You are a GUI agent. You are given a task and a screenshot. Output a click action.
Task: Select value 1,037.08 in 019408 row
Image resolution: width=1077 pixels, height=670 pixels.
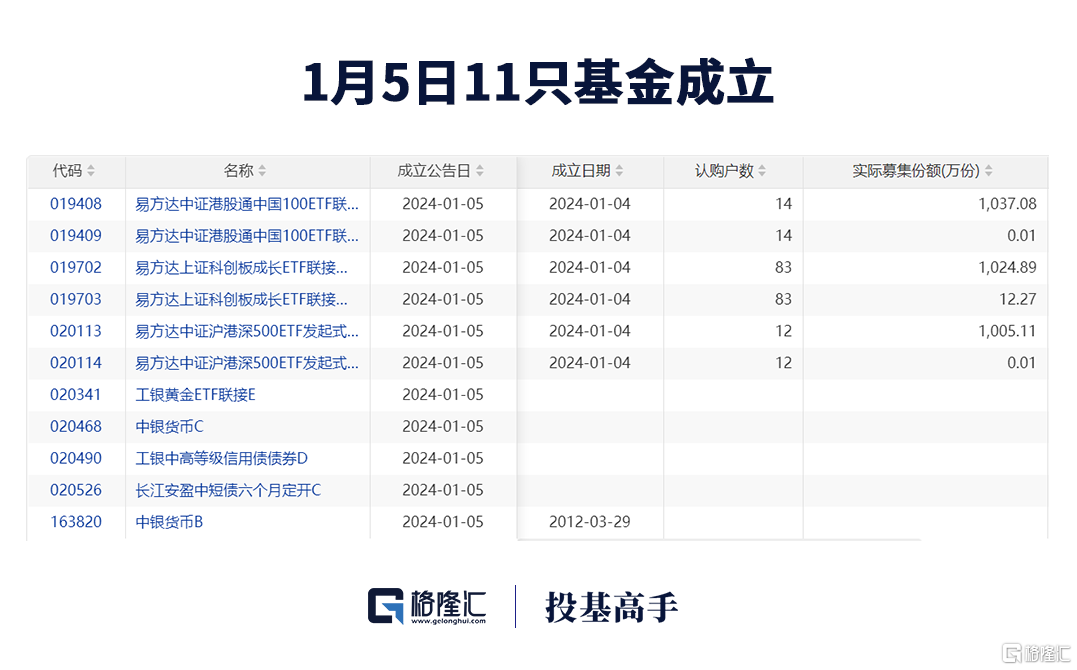click(x=1007, y=204)
